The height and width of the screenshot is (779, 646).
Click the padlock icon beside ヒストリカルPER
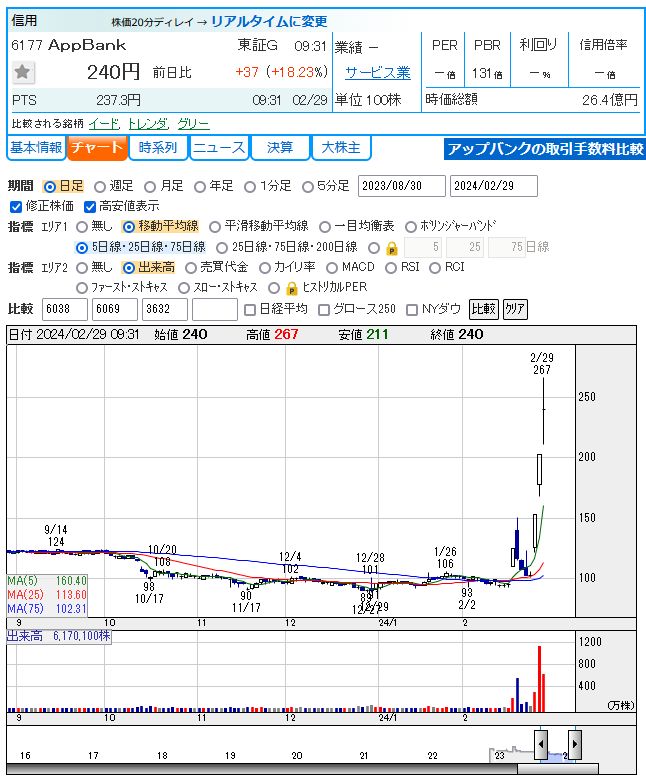coord(292,288)
